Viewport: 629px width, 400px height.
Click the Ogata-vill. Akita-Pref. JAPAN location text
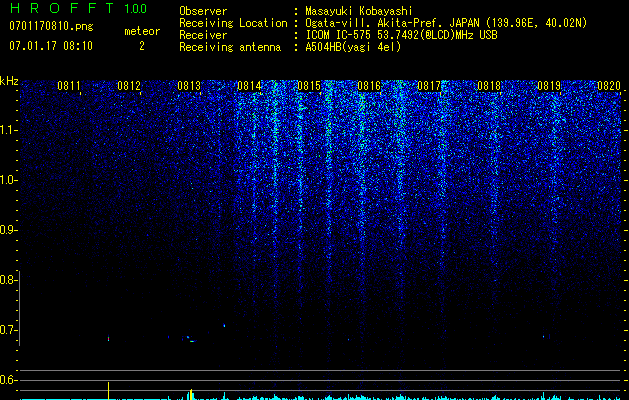446,23
